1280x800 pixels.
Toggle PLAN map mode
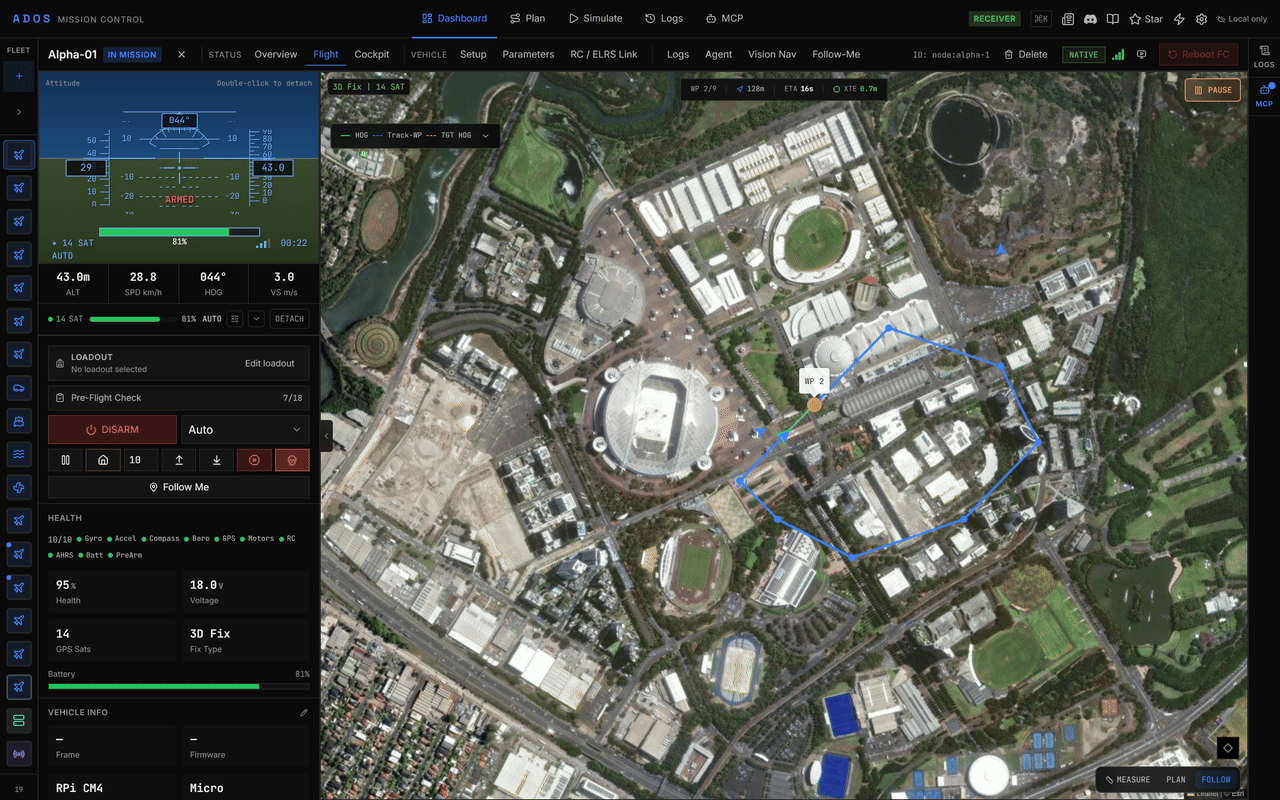[1176, 780]
